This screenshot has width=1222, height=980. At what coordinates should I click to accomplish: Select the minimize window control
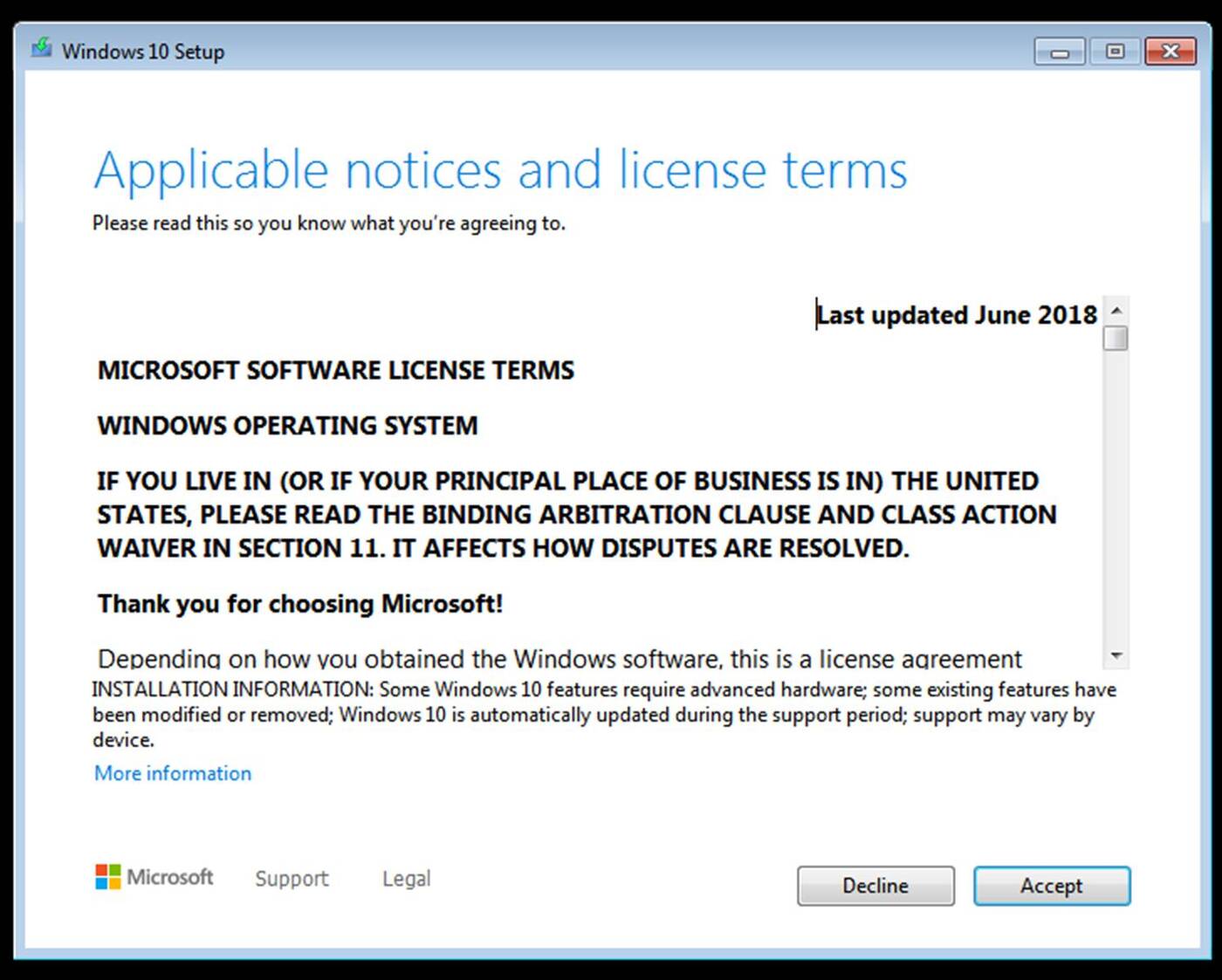(1058, 51)
